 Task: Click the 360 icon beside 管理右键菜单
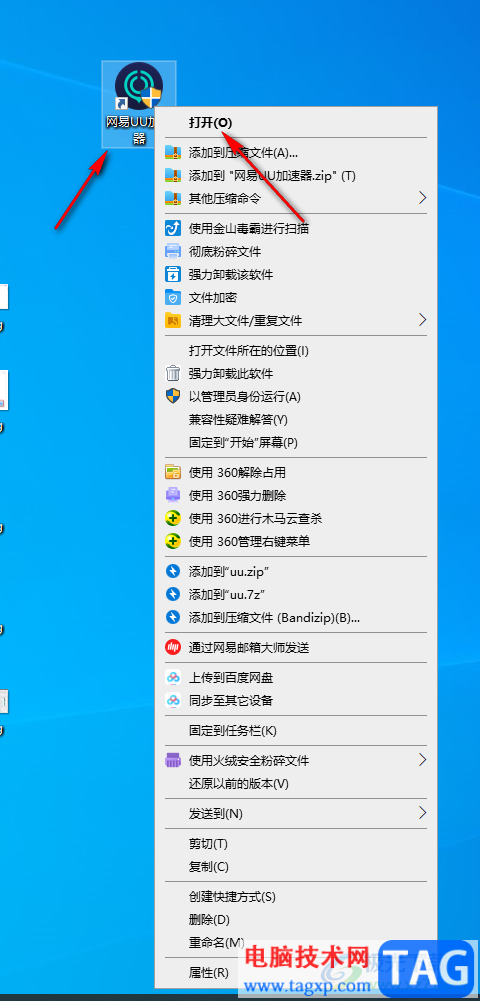click(x=173, y=541)
